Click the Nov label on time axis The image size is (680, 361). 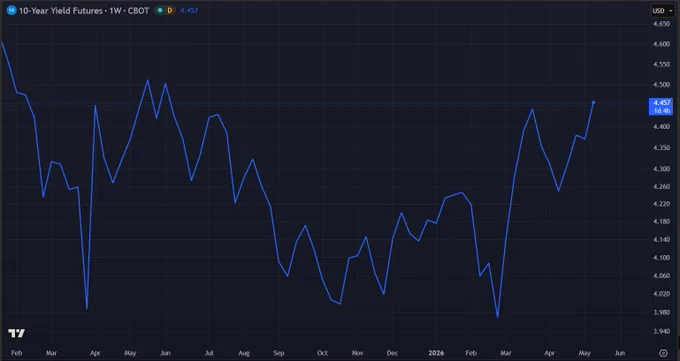click(357, 353)
